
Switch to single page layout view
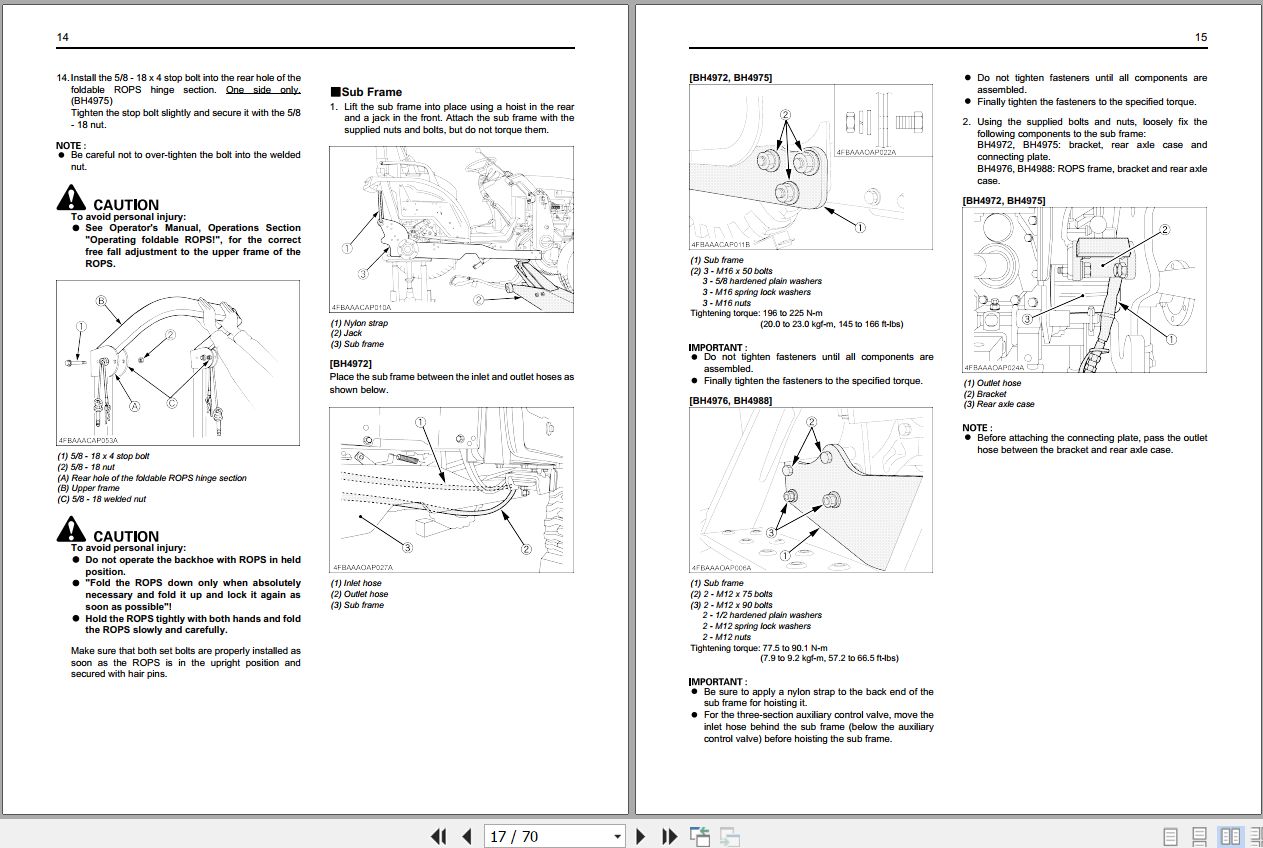tap(1168, 836)
